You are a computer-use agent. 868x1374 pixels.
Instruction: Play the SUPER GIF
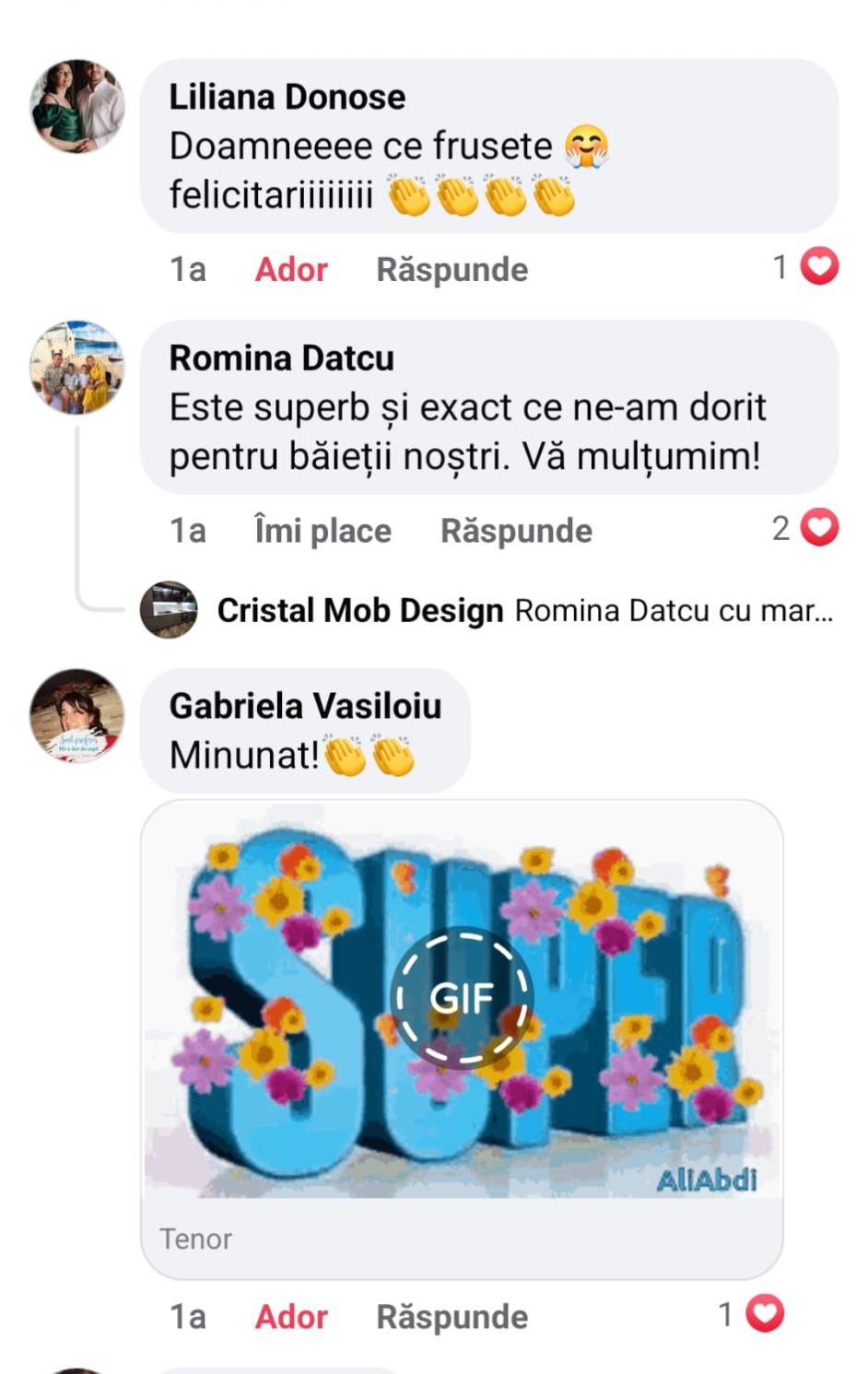(x=463, y=998)
